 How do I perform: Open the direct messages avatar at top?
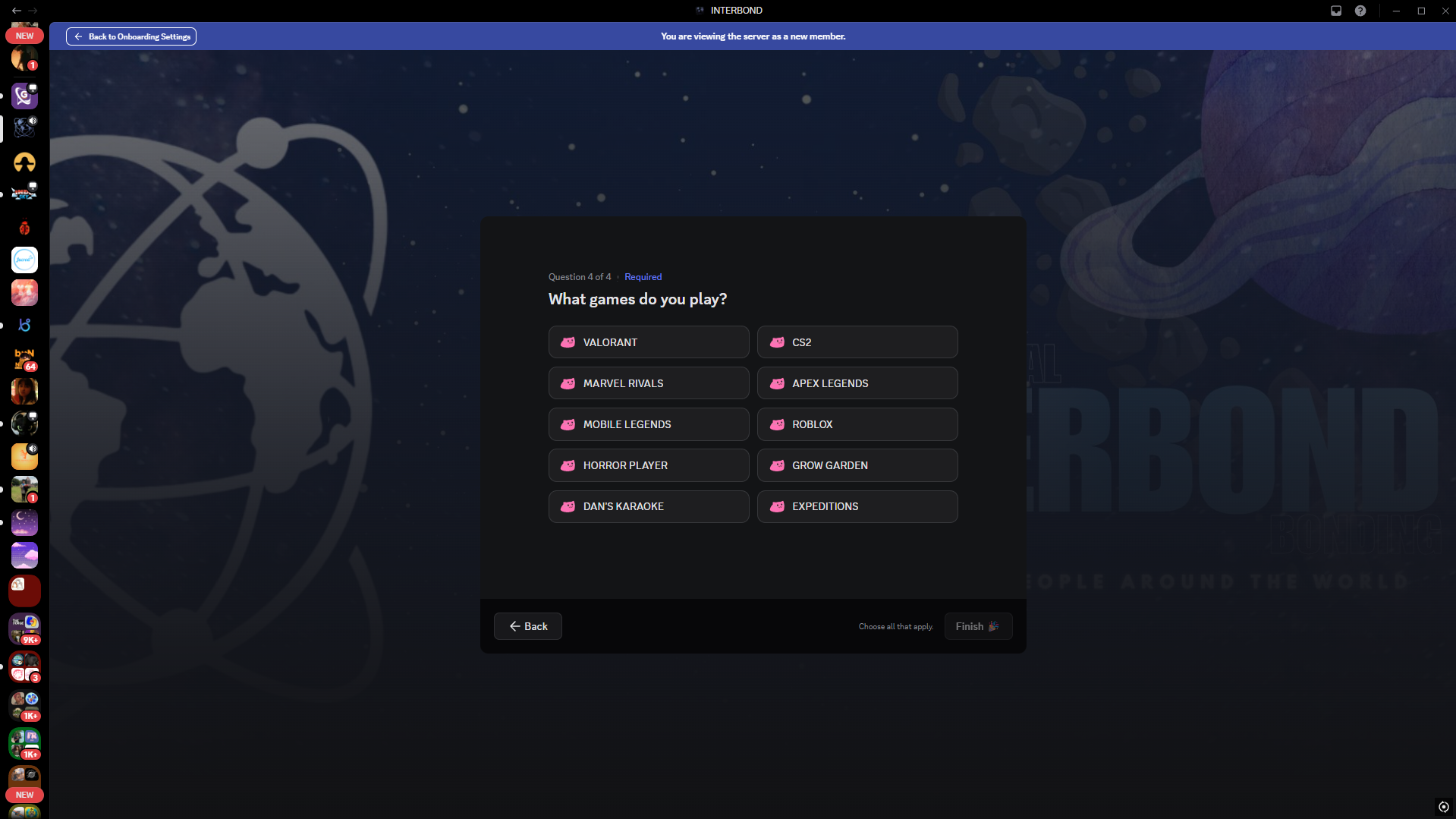pos(24,58)
